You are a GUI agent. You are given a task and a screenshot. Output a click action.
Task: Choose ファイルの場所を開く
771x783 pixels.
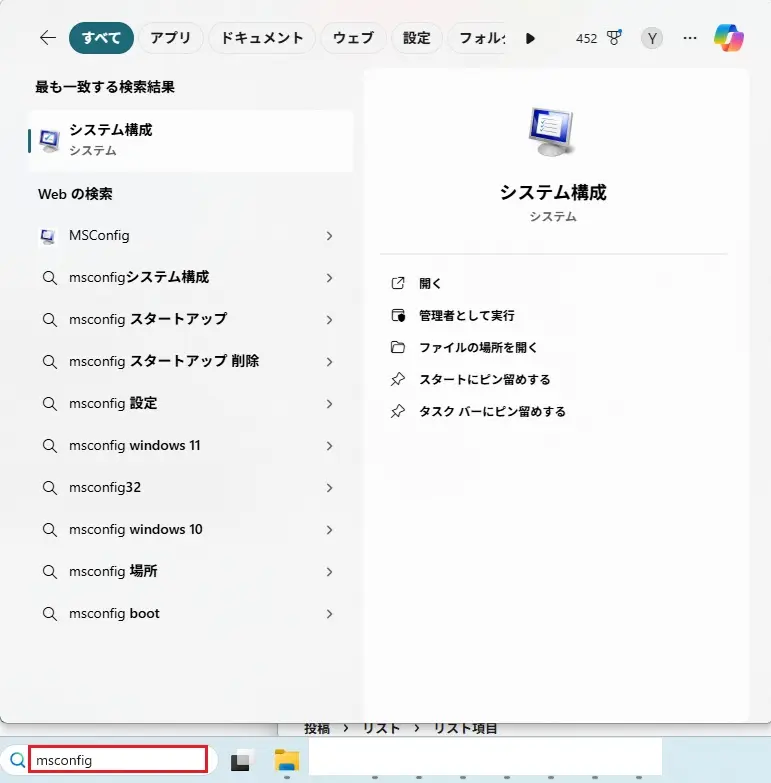tap(478, 347)
